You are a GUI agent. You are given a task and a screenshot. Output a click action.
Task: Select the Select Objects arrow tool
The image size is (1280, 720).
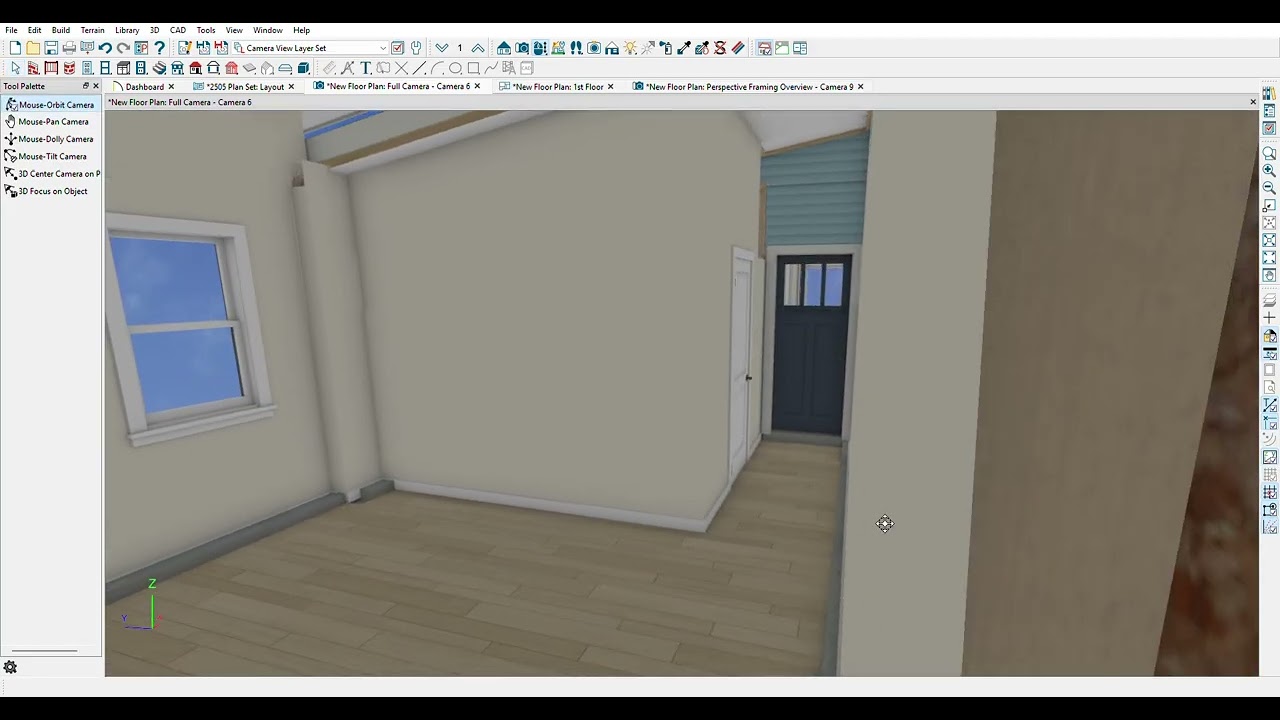(x=15, y=68)
